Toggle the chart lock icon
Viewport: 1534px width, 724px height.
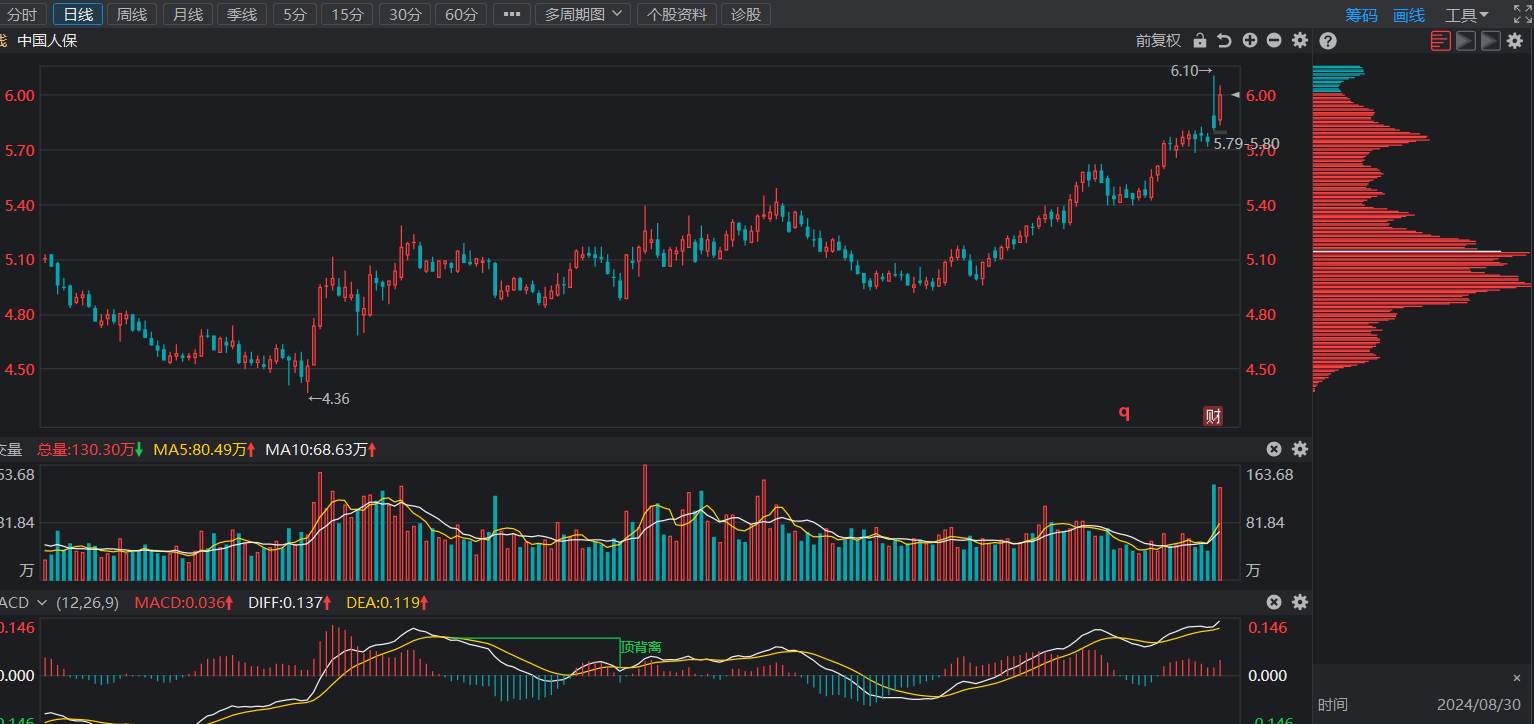pyautogui.click(x=1200, y=40)
